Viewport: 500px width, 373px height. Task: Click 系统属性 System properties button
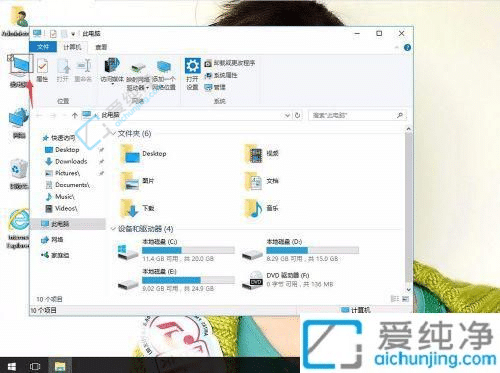[x=221, y=75]
